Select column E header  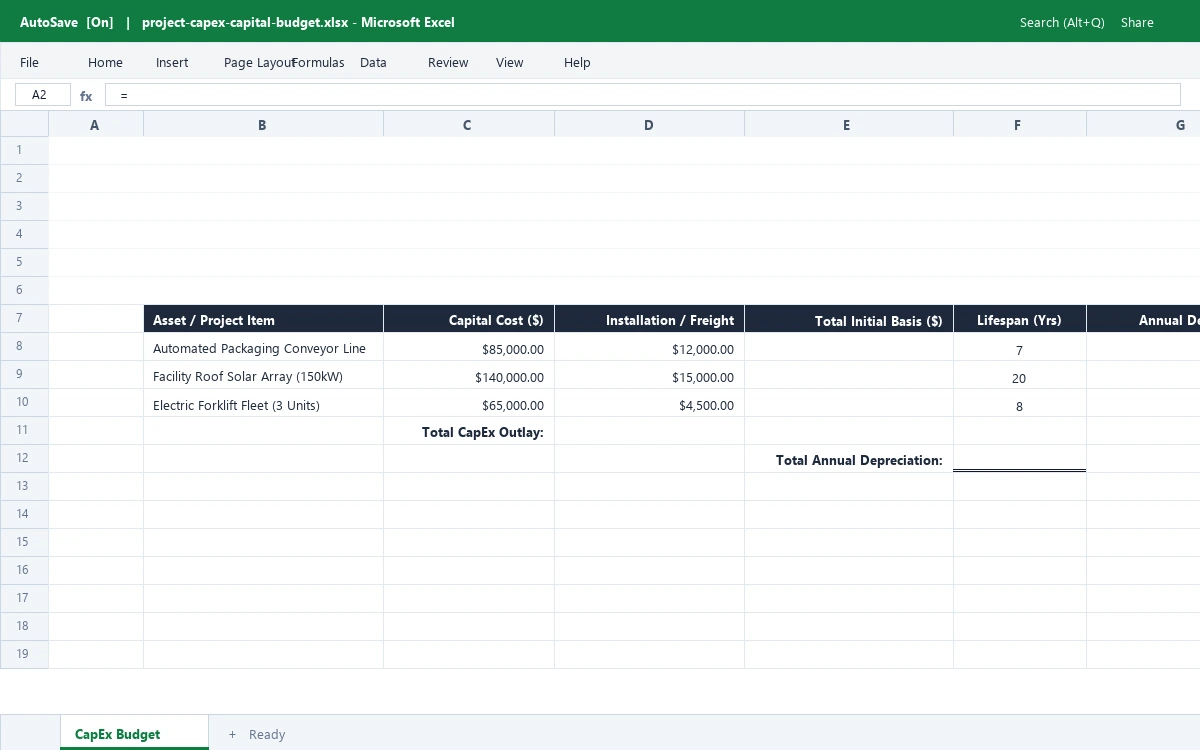coord(848,124)
